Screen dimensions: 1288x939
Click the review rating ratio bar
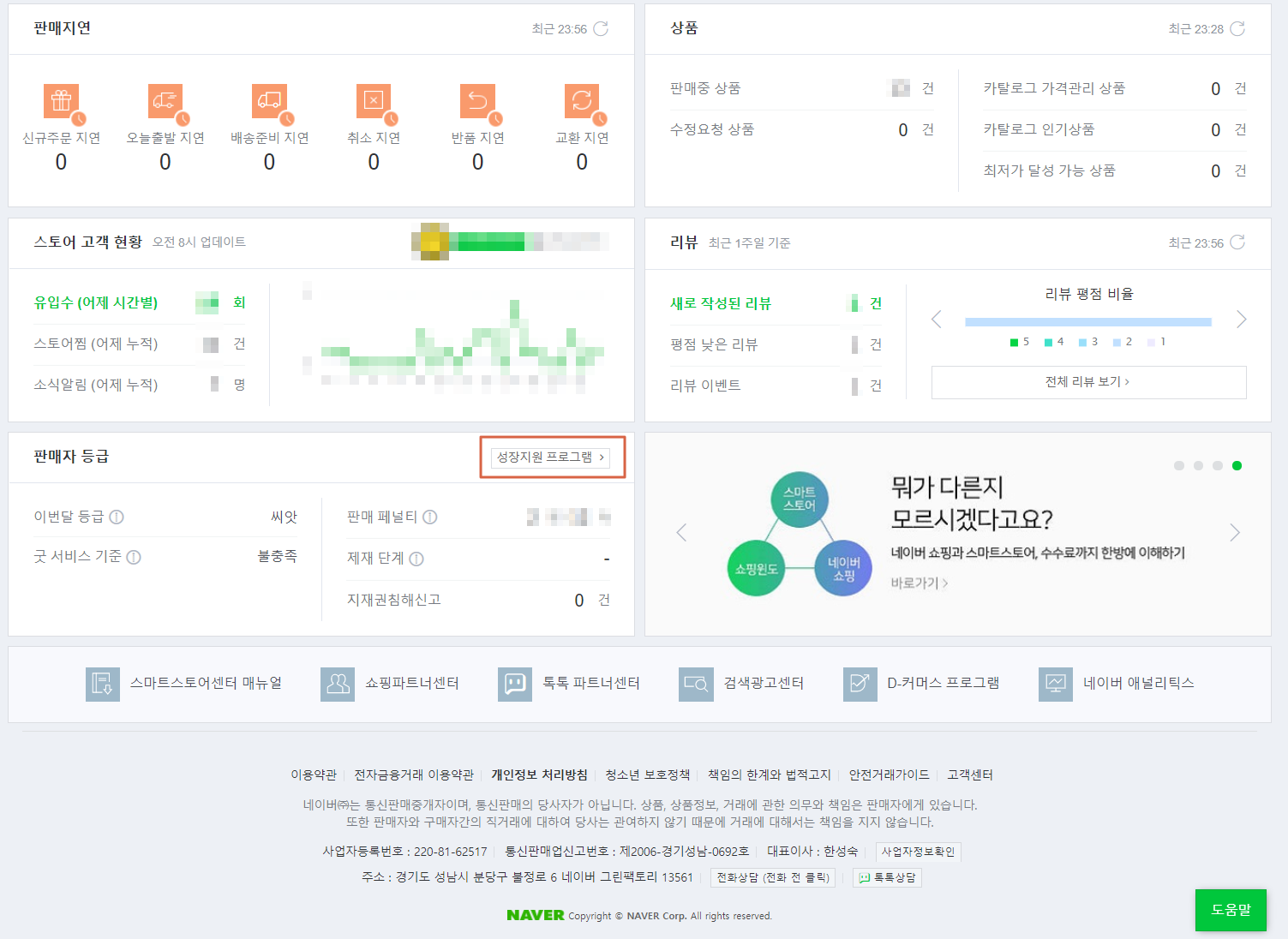coord(1088,322)
